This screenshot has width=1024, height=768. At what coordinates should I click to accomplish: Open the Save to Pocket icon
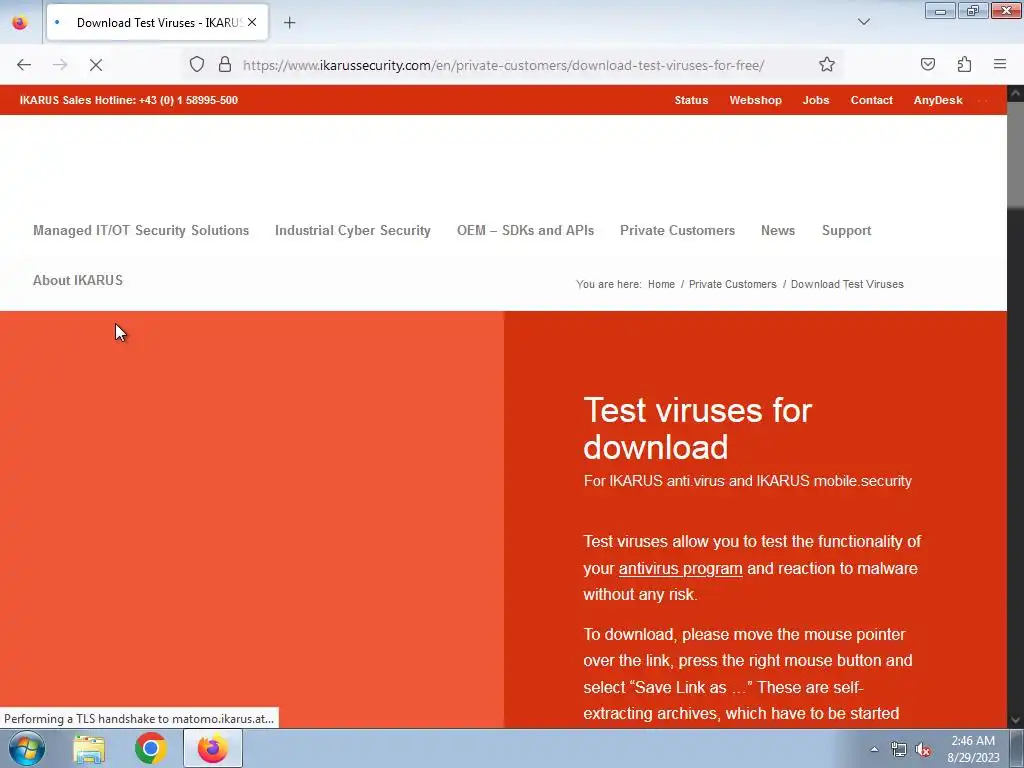pos(928,64)
